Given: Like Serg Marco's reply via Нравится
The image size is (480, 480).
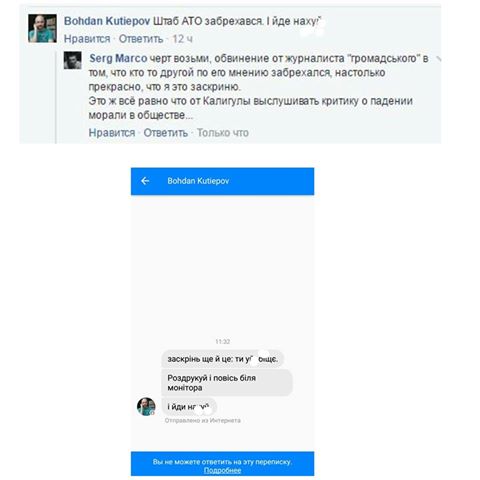Looking at the screenshot, I should coord(112,133).
